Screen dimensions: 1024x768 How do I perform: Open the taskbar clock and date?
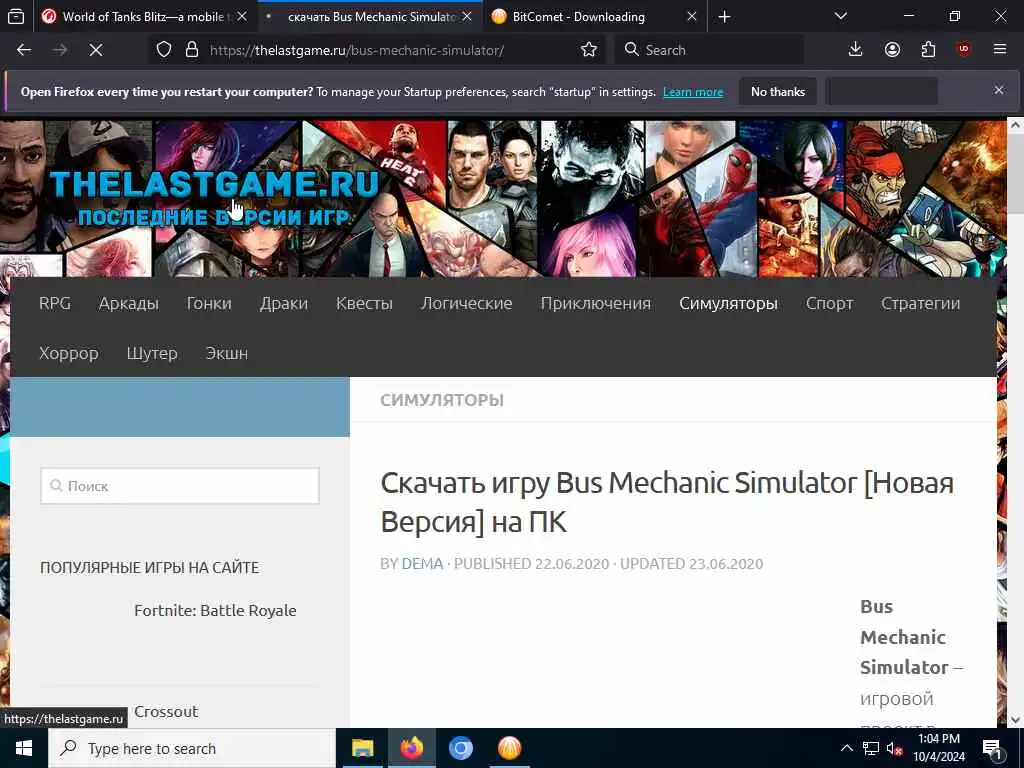click(938, 748)
